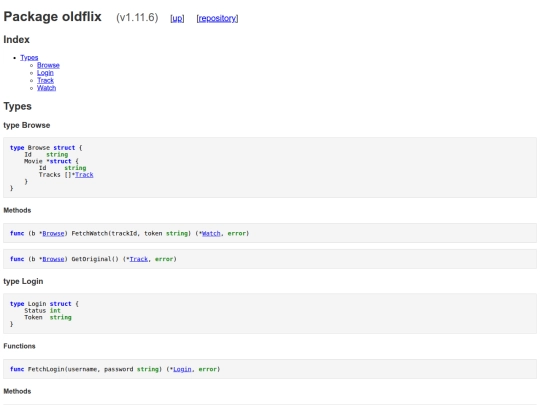The width and height of the screenshot is (540, 405).
Task: Follow the Track link in Tracks field
Action: 84,175
